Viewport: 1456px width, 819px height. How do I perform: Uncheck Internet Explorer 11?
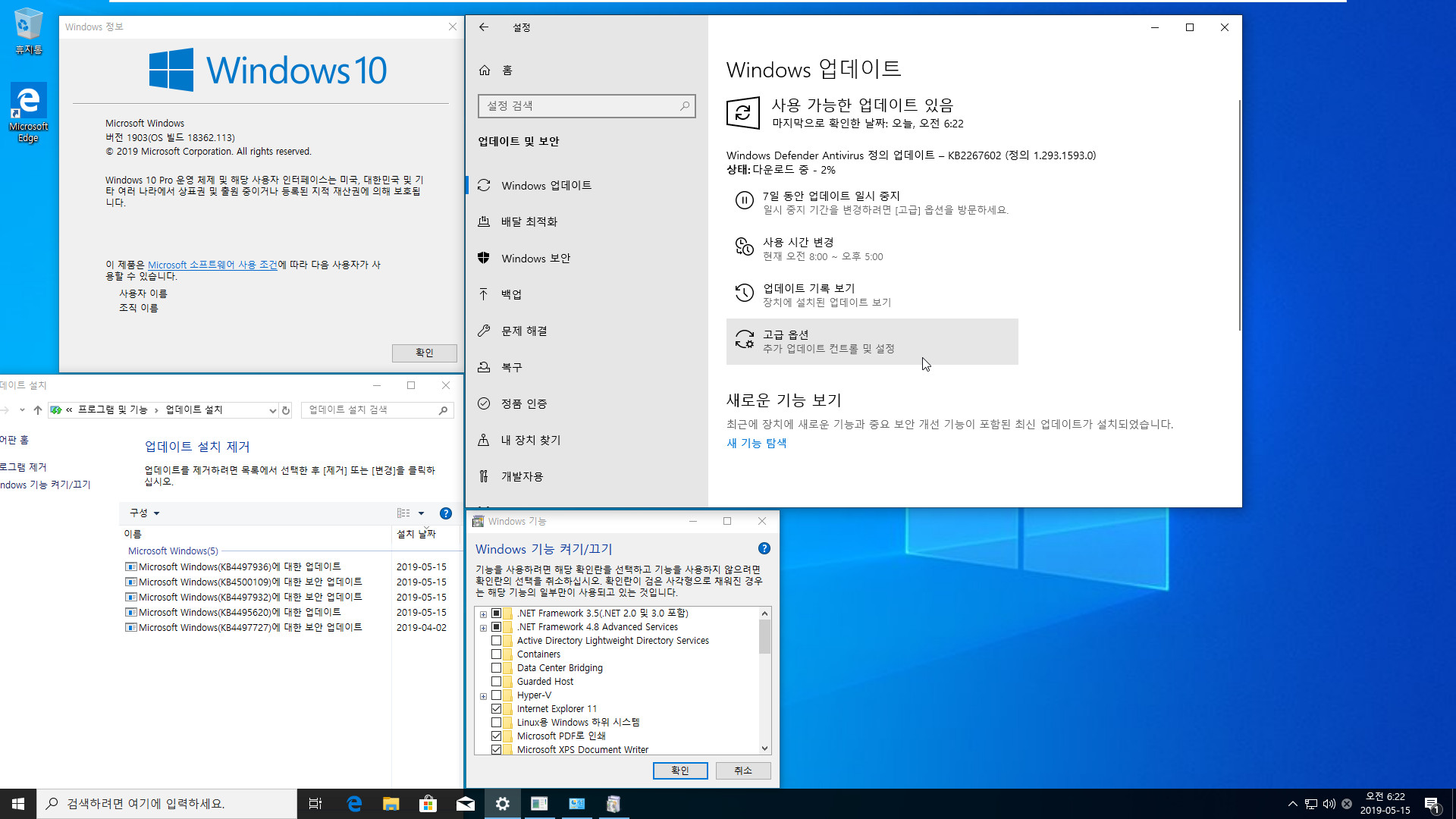tap(496, 709)
